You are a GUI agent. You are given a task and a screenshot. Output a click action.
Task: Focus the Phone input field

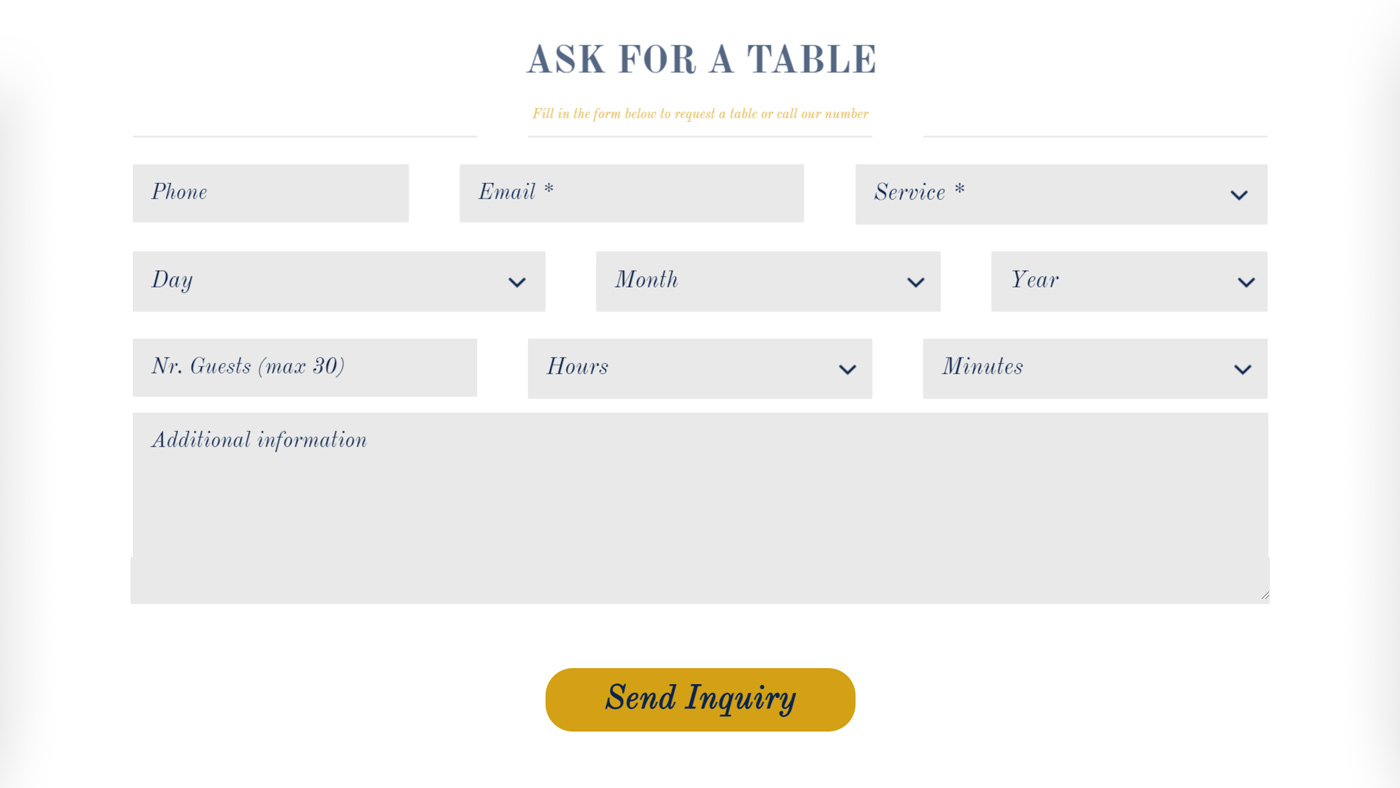tap(270, 193)
